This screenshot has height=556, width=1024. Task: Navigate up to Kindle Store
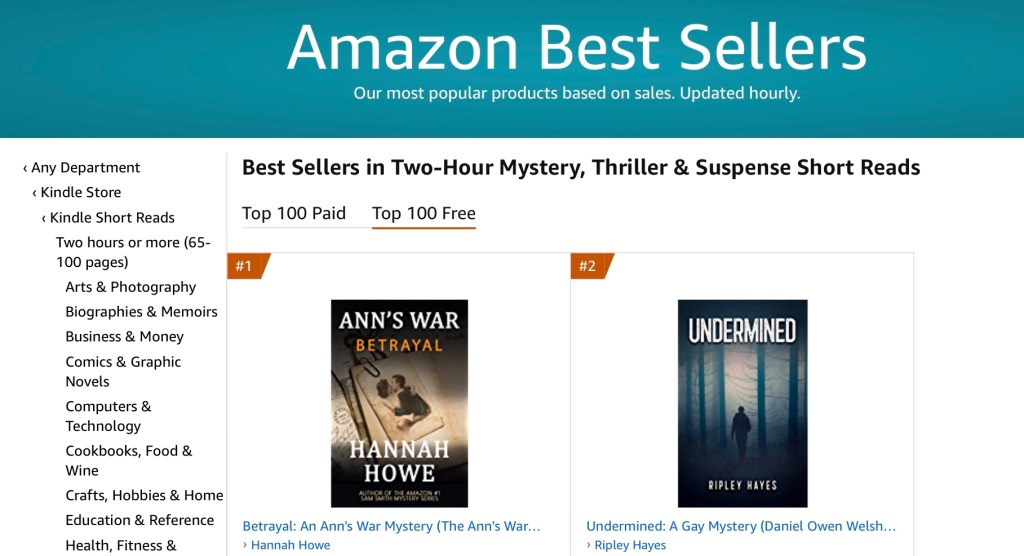[x=80, y=193]
